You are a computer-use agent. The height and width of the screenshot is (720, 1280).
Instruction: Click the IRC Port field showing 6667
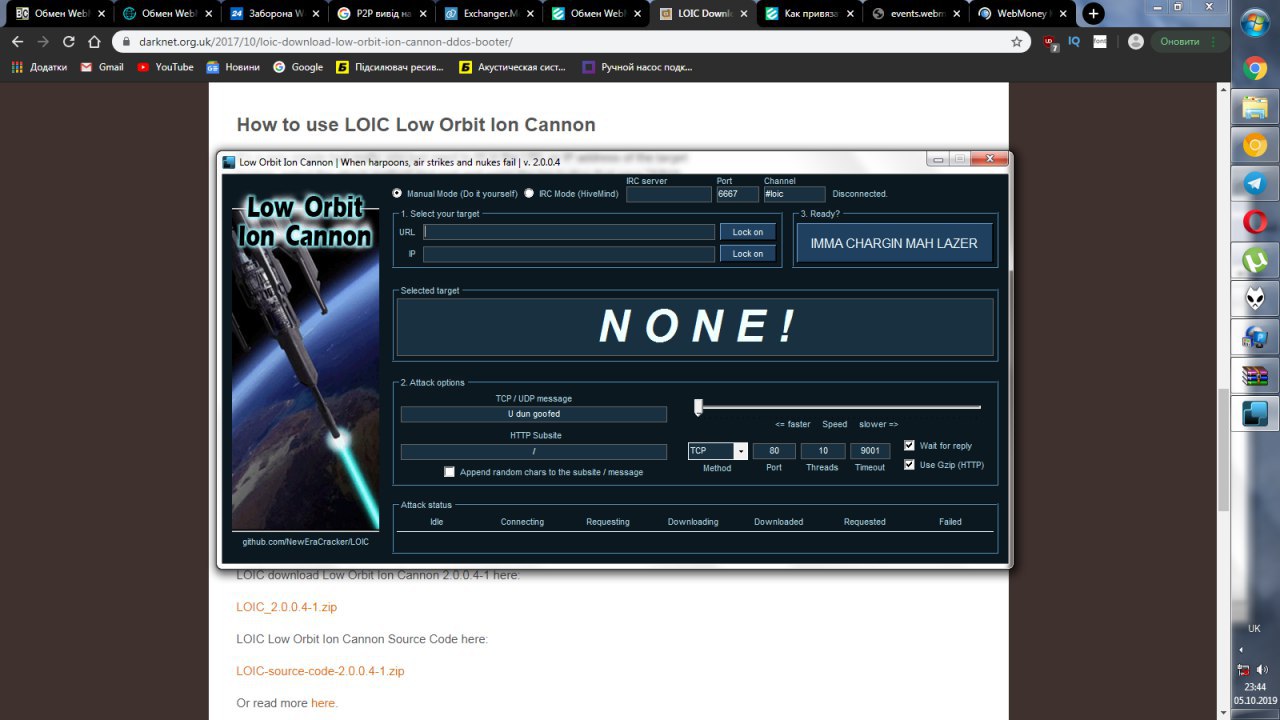(x=738, y=194)
